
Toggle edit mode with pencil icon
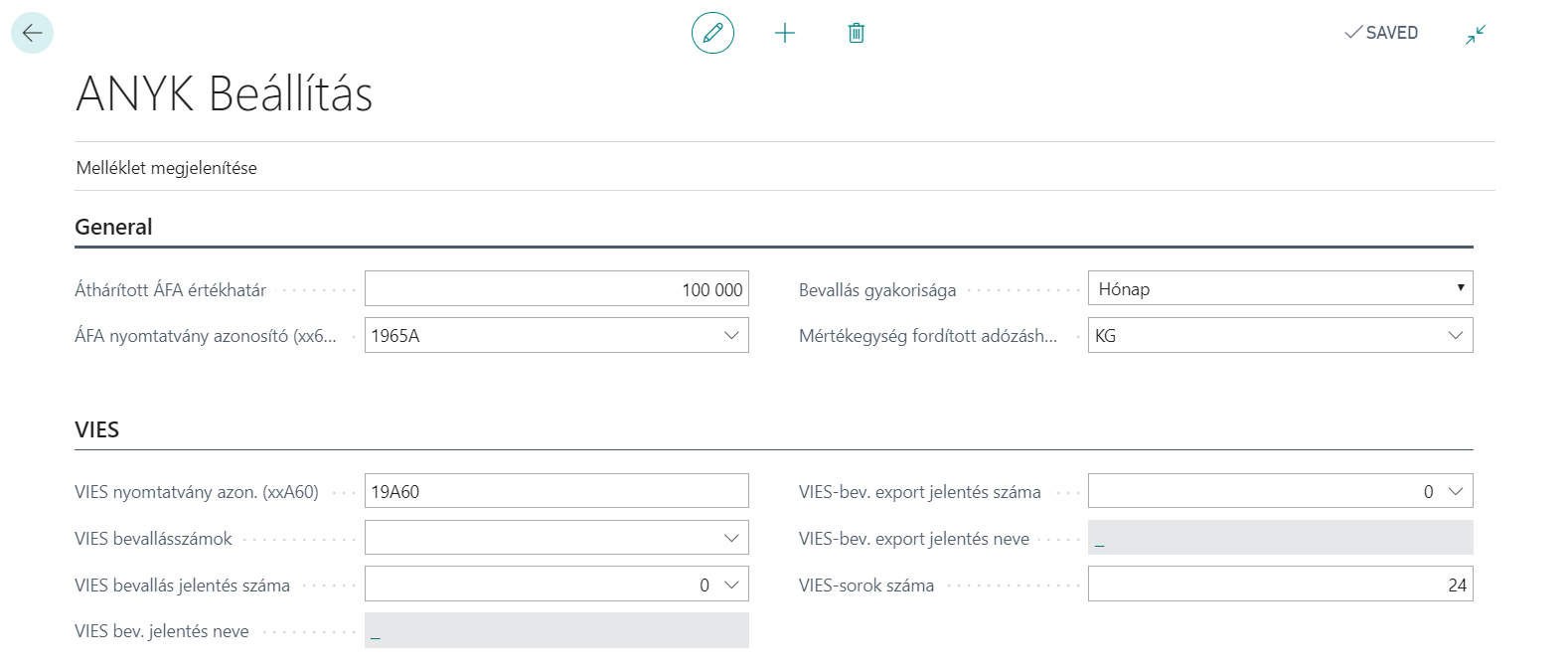coord(712,33)
